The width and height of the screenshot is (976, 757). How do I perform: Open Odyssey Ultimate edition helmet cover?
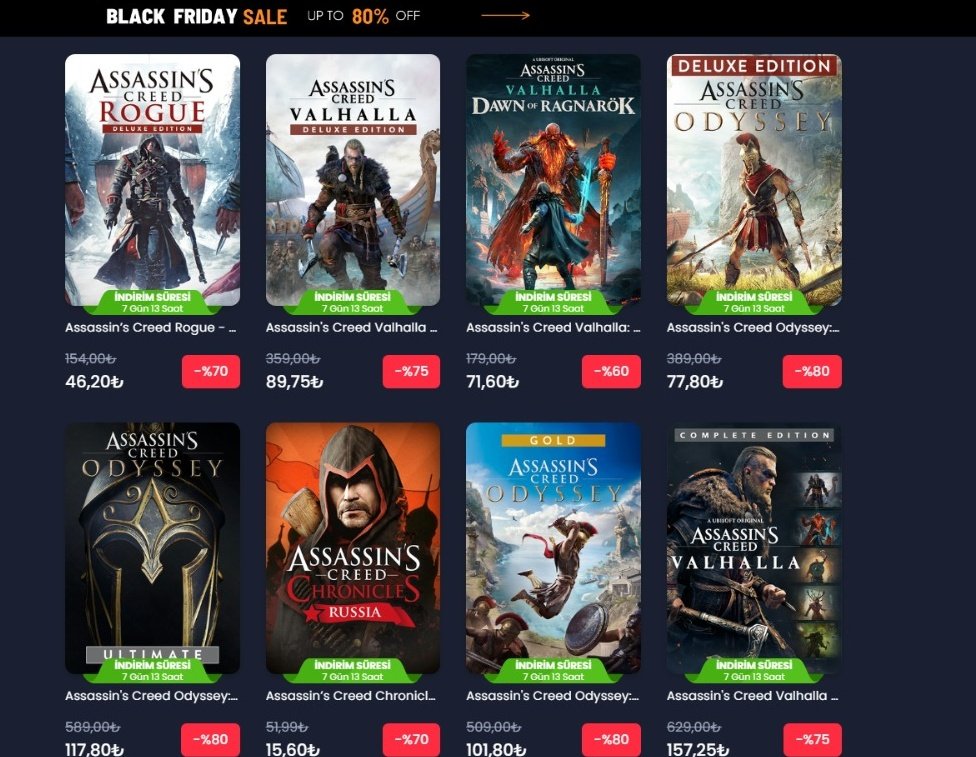click(x=152, y=548)
